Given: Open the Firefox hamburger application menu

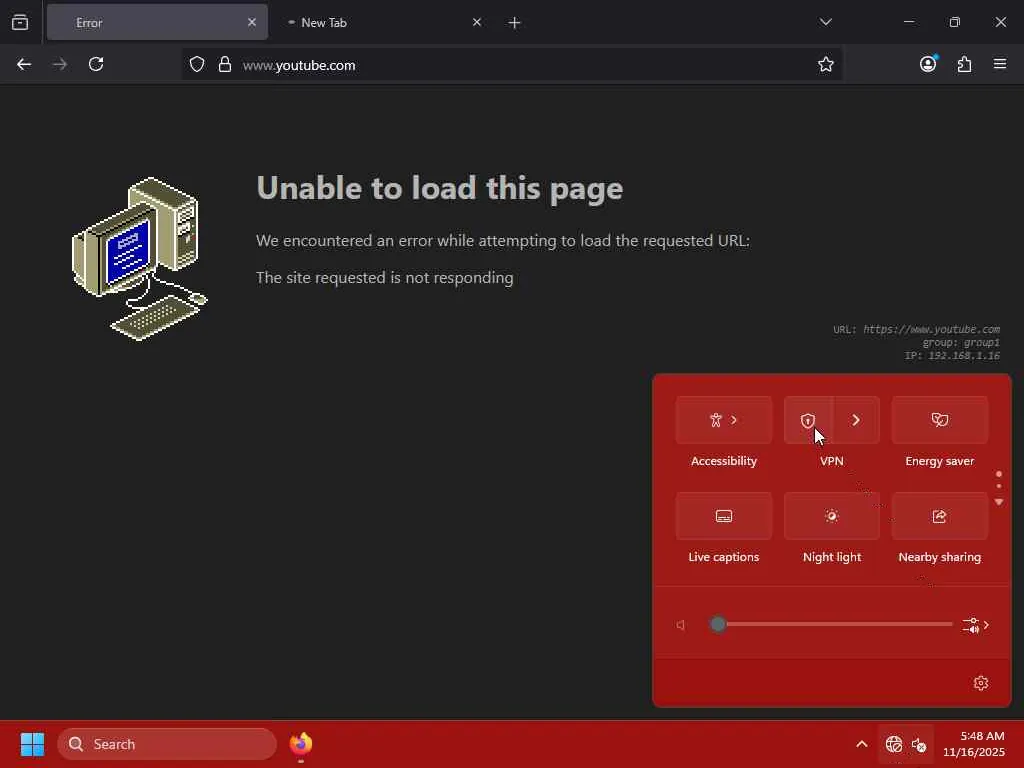Looking at the screenshot, I should tap(1000, 64).
